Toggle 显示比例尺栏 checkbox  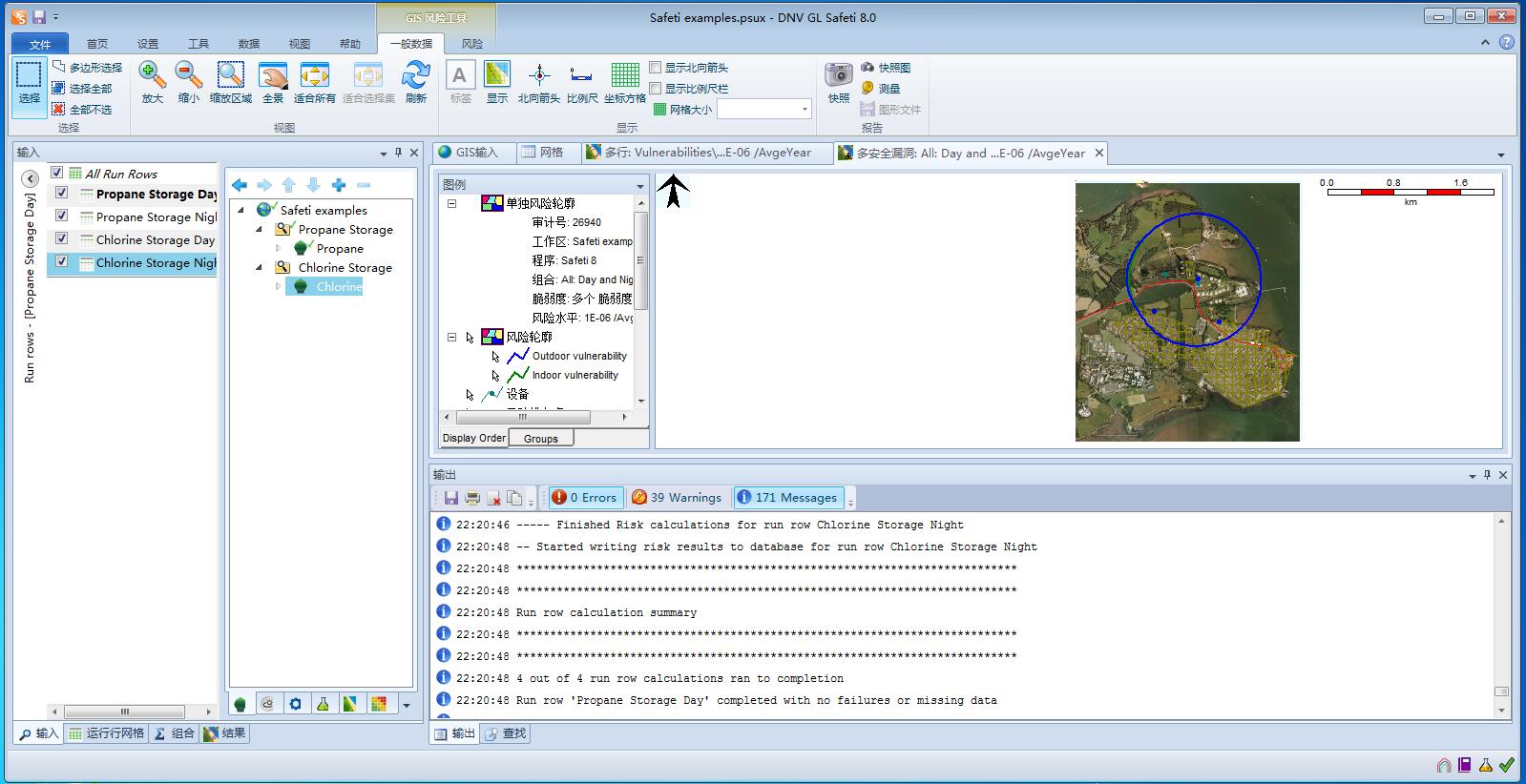pos(656,89)
